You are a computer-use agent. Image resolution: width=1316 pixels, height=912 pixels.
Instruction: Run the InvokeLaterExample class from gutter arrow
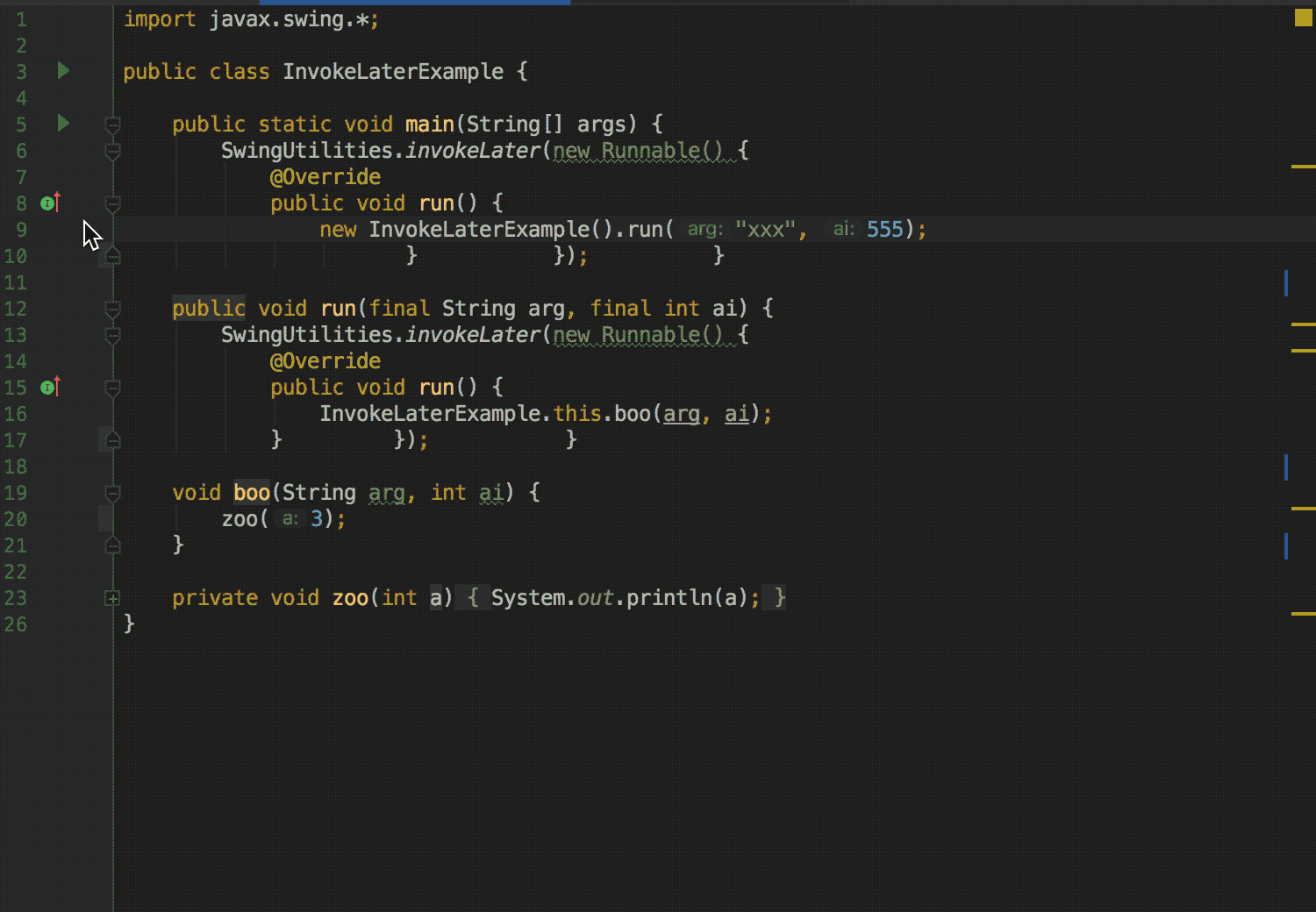click(63, 70)
